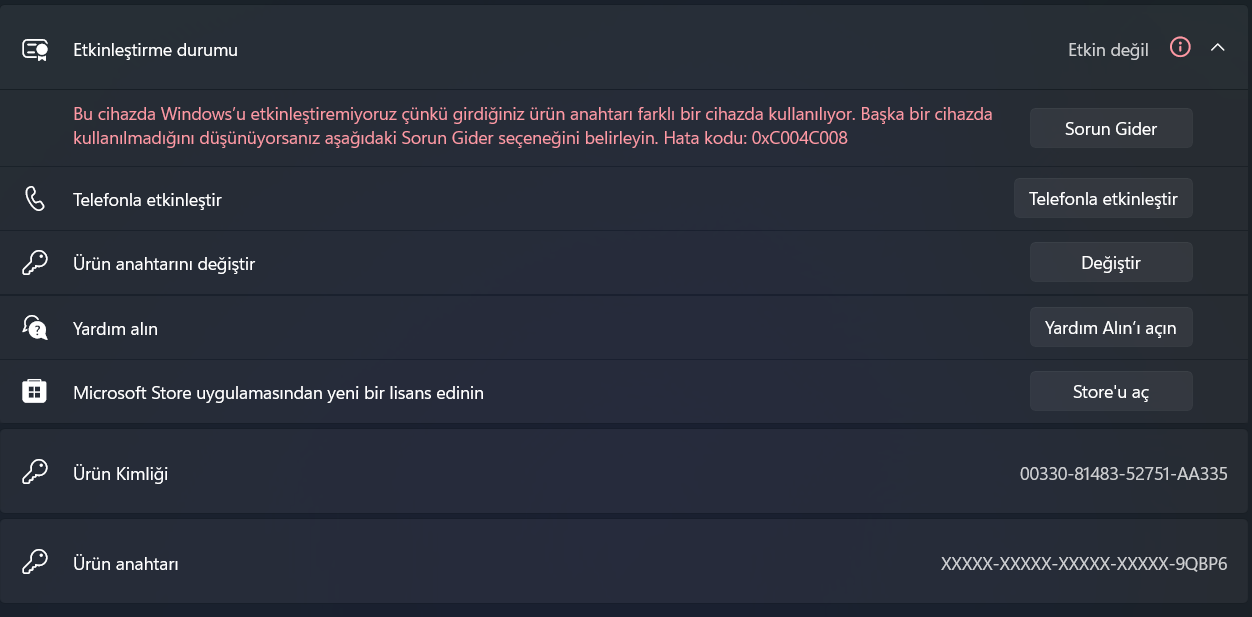Screen dimensions: 1252x617
Task: Click the phone icon for telephone activation
Action: [x=35, y=199]
